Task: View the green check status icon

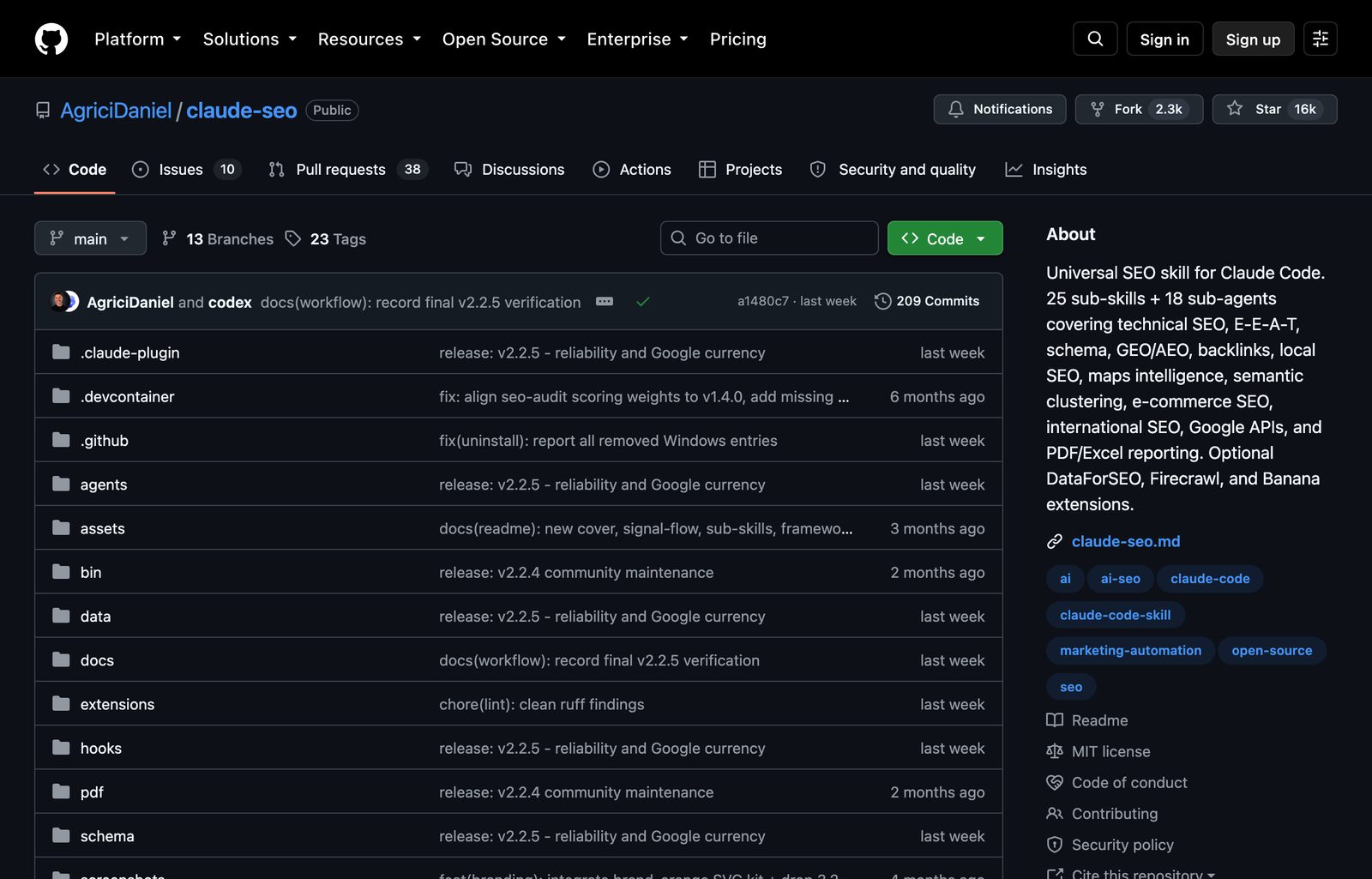Action: coord(643,301)
